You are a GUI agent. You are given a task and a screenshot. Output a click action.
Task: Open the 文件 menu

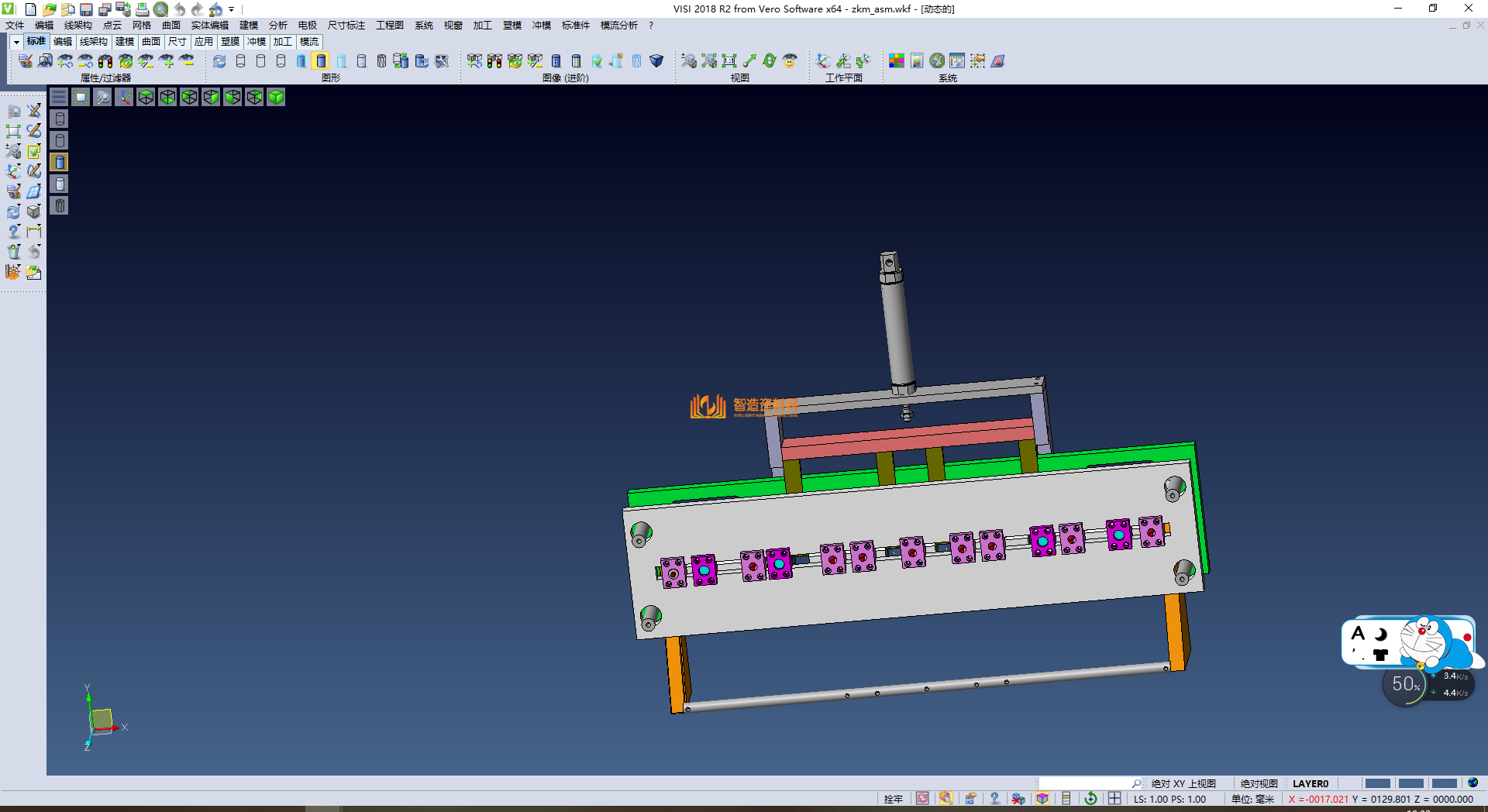point(15,26)
